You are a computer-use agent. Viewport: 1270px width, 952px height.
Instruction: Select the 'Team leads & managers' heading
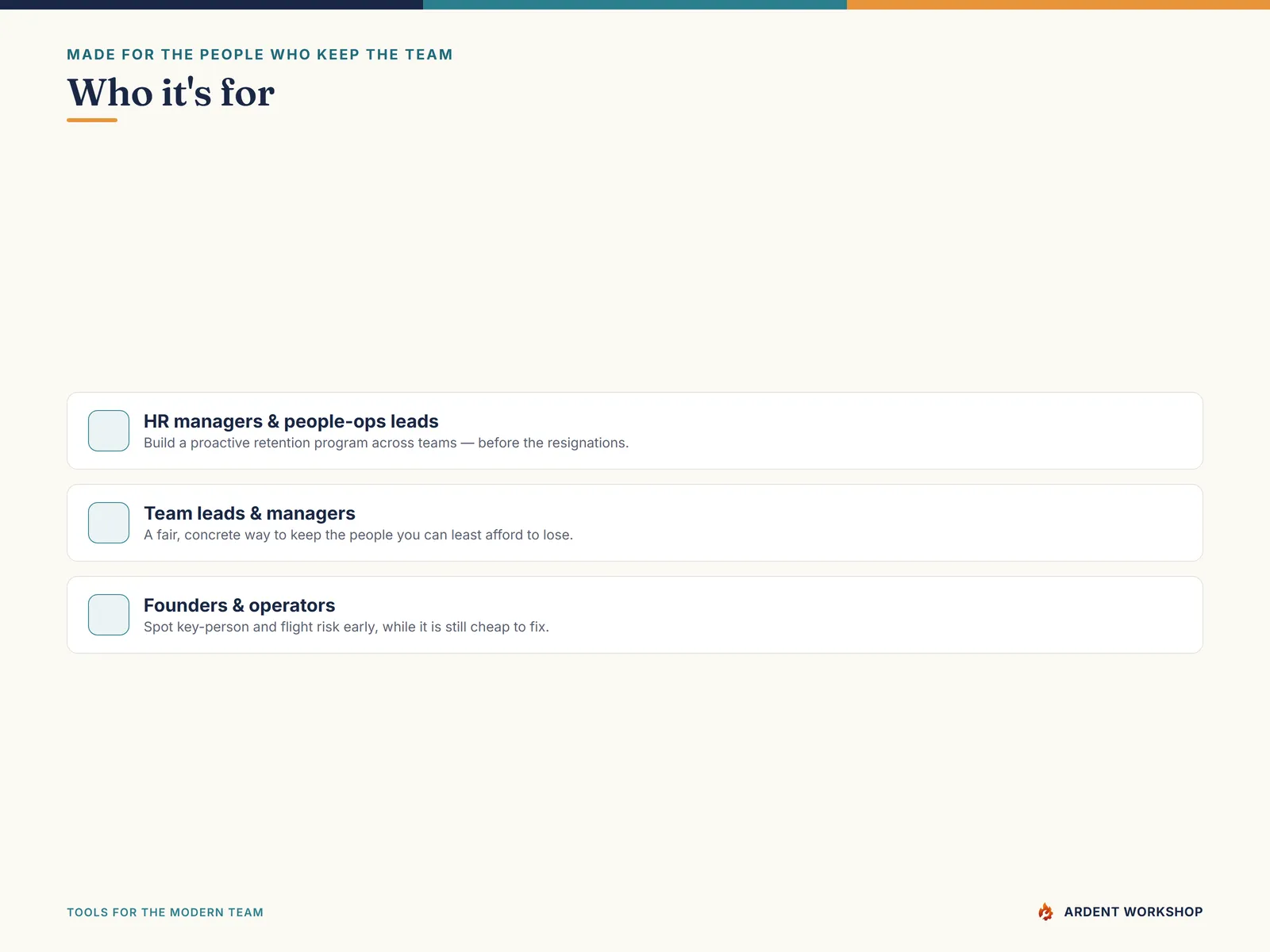pyautogui.click(x=249, y=513)
